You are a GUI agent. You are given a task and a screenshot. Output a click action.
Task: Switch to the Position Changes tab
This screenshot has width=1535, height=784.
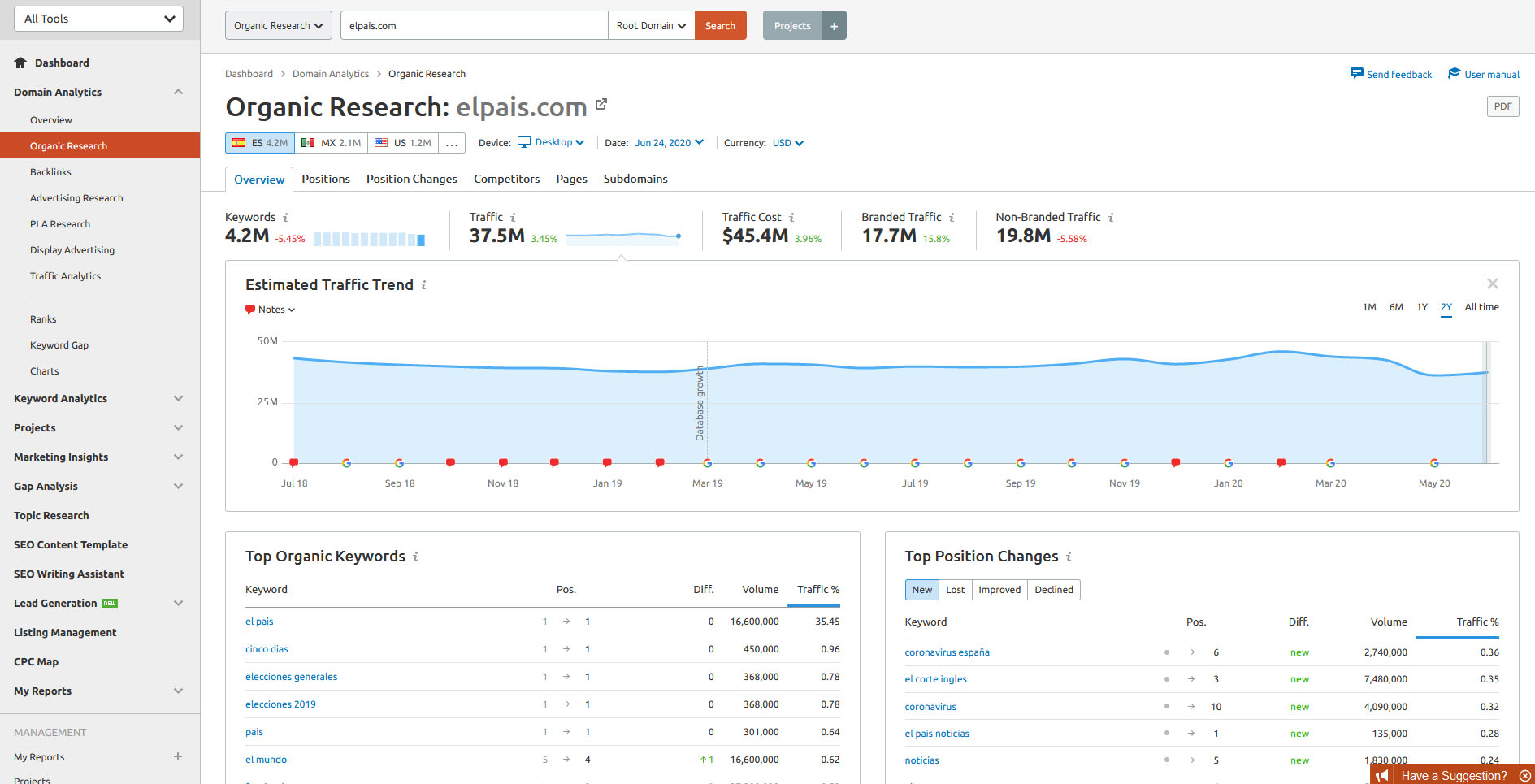pos(412,179)
